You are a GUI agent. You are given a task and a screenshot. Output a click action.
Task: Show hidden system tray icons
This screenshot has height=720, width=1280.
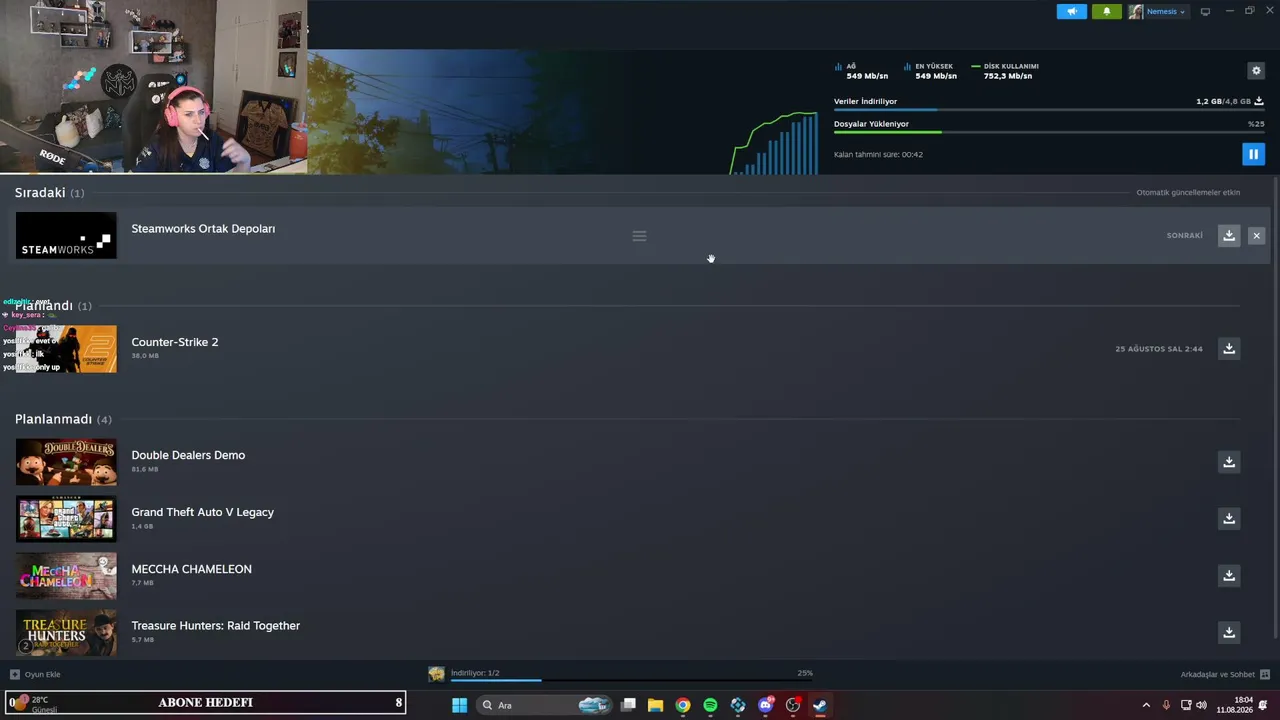click(x=1146, y=705)
